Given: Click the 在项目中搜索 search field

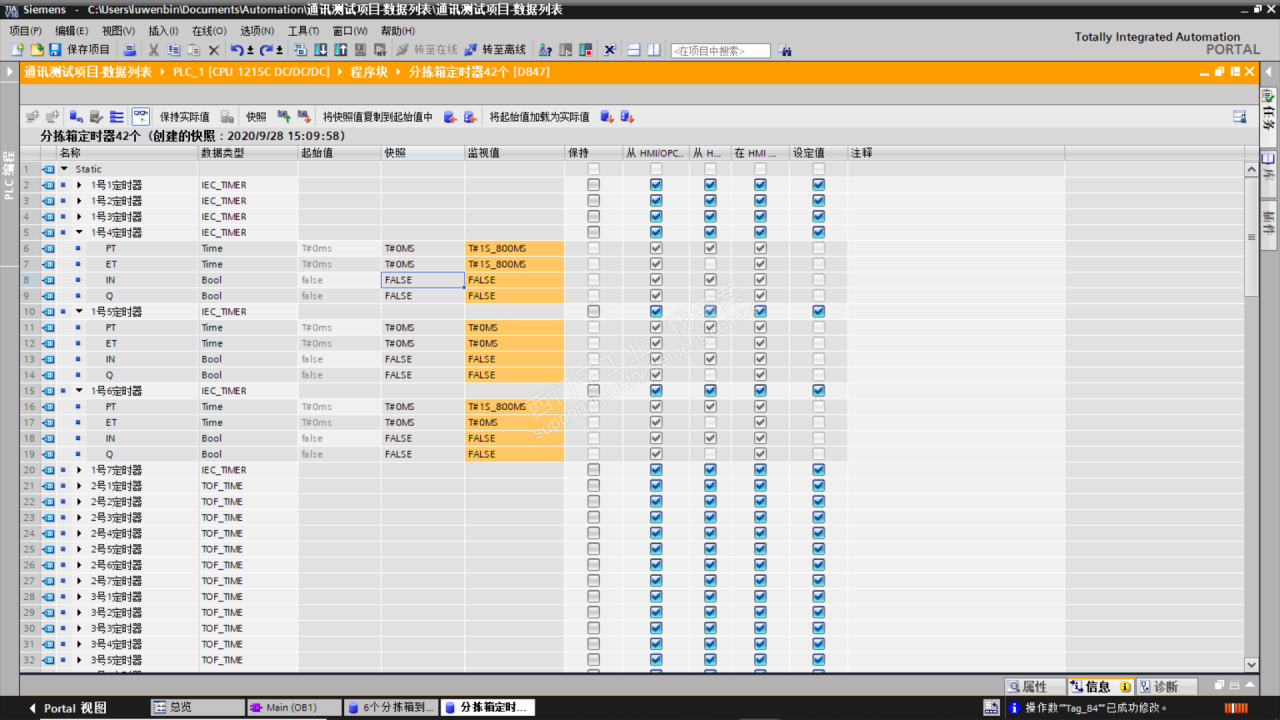Looking at the screenshot, I should tap(720, 50).
